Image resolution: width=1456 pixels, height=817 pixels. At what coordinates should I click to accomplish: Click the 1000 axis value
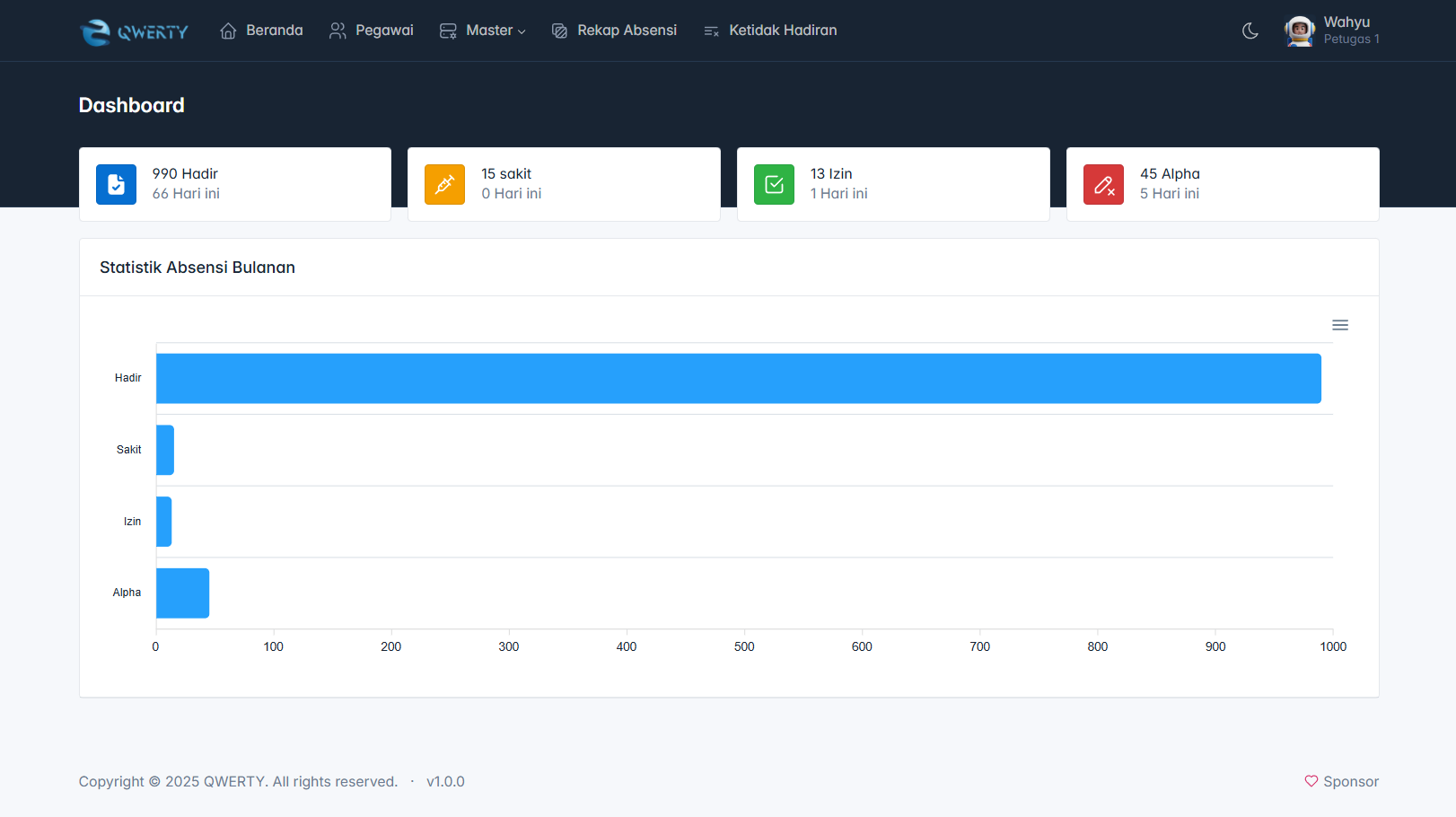1333,646
